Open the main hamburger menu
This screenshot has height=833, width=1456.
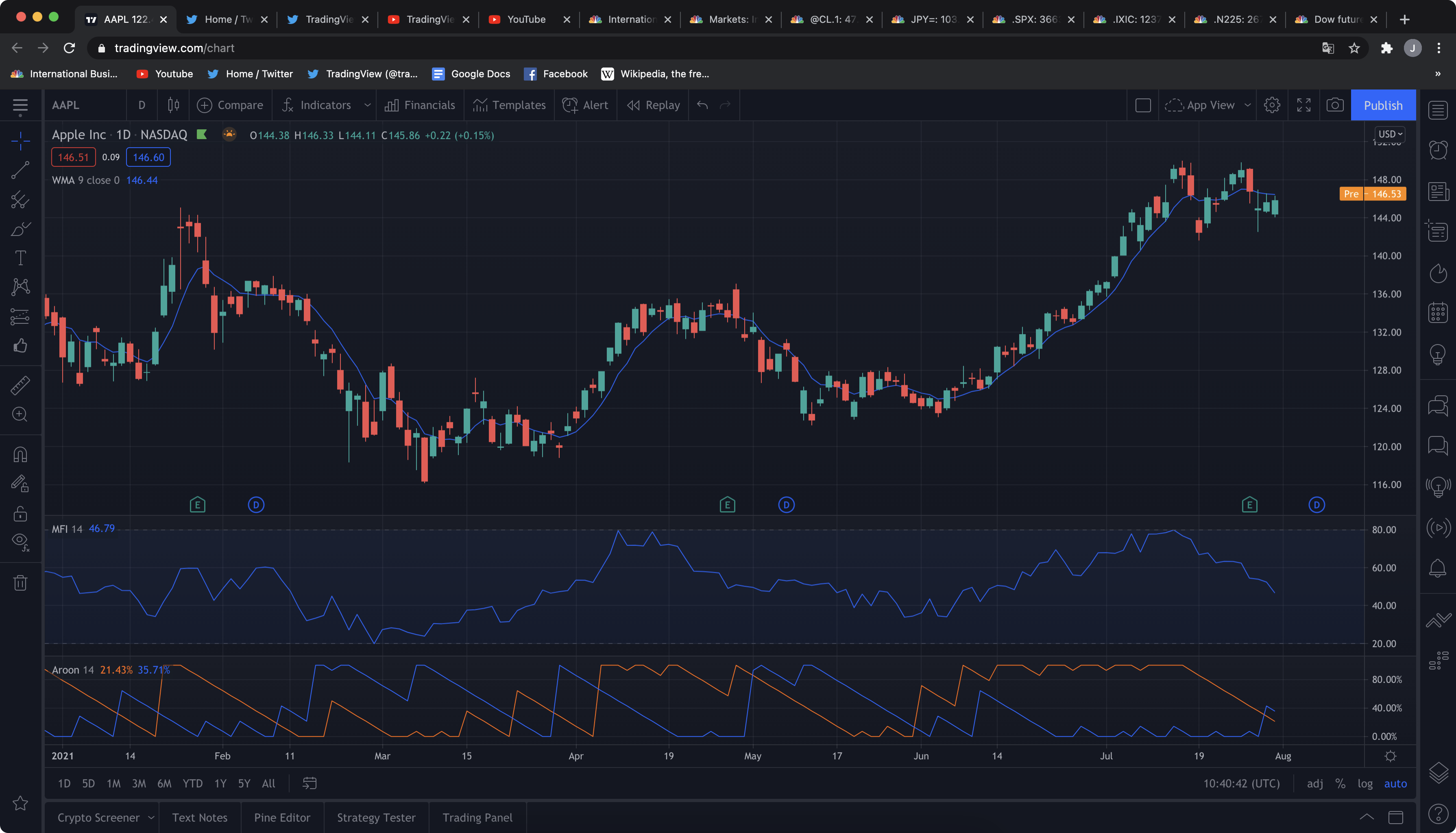20,106
